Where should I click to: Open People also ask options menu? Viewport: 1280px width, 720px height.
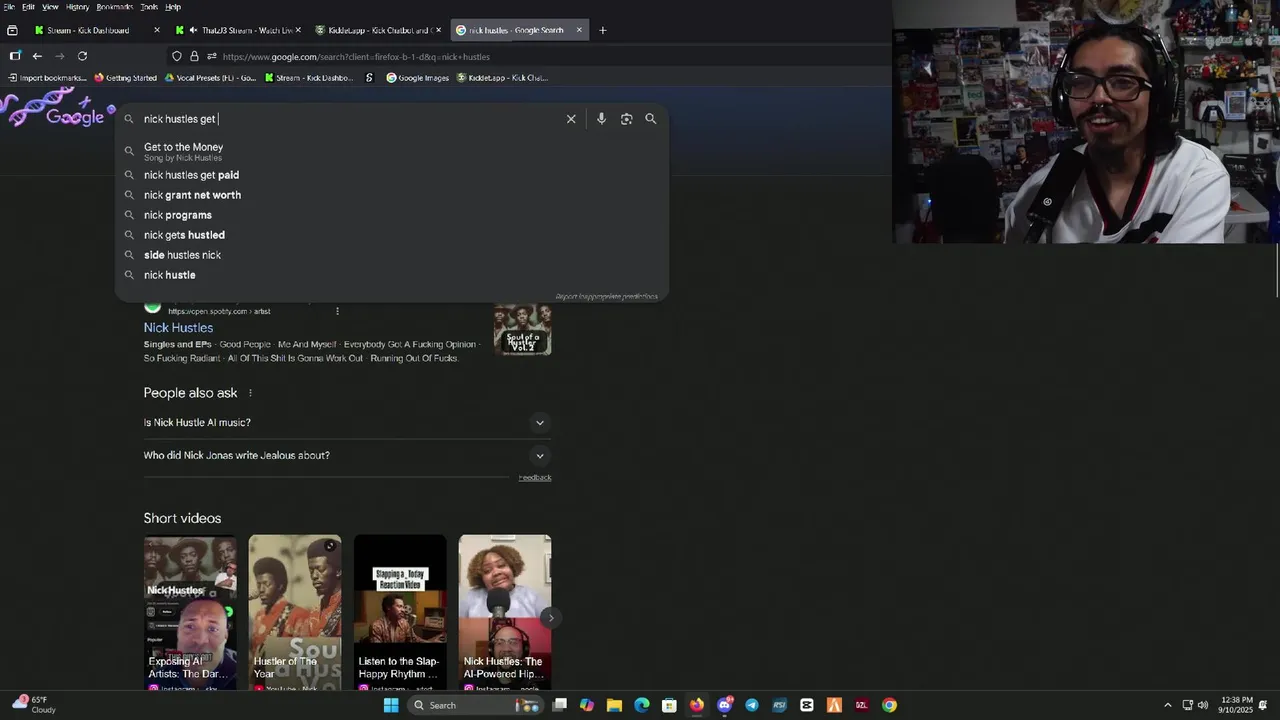pyautogui.click(x=250, y=393)
